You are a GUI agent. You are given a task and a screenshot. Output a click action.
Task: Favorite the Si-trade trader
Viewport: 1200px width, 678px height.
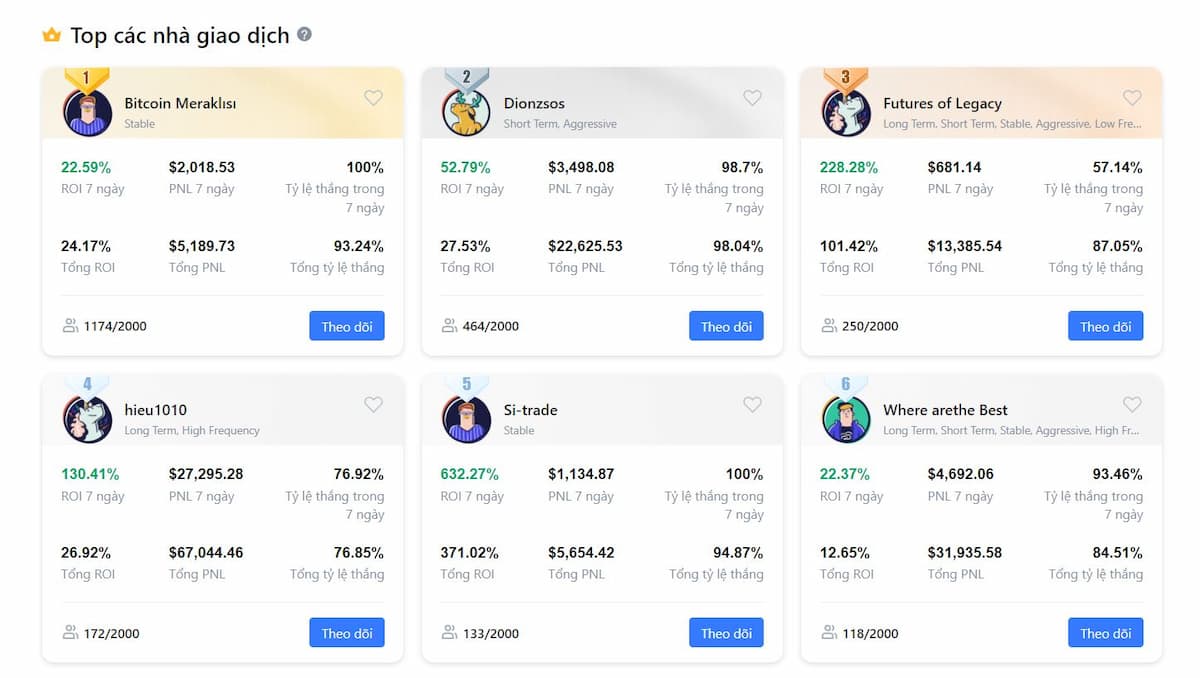pos(752,405)
